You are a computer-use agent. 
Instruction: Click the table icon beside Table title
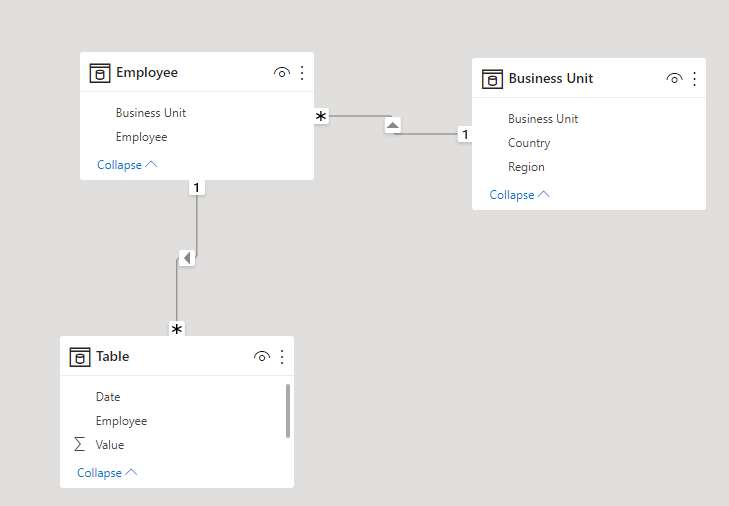[80, 357]
